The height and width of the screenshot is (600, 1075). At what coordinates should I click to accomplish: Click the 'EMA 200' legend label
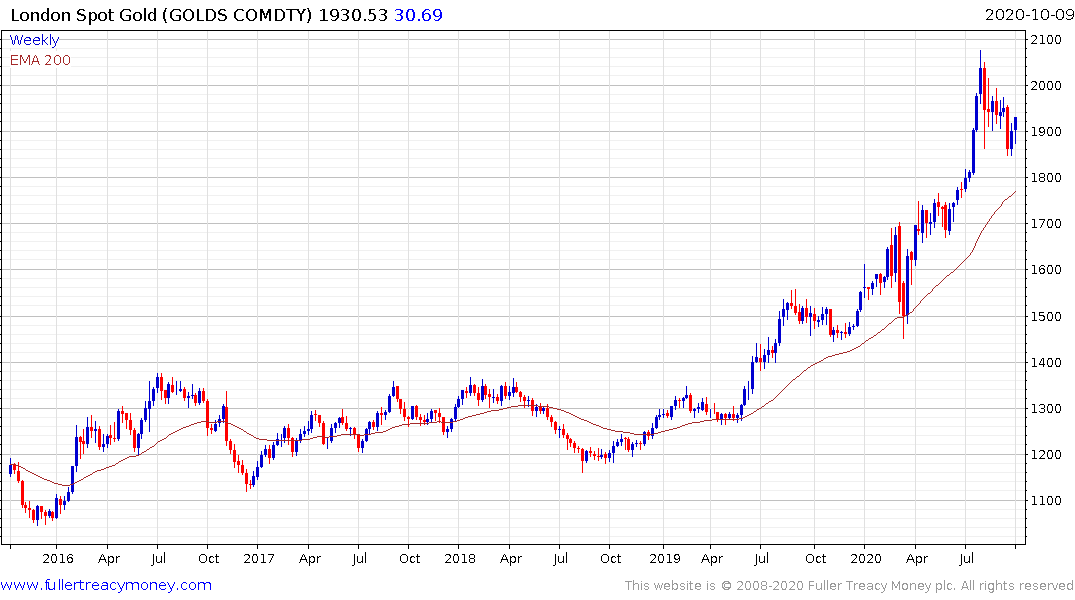(x=40, y=60)
